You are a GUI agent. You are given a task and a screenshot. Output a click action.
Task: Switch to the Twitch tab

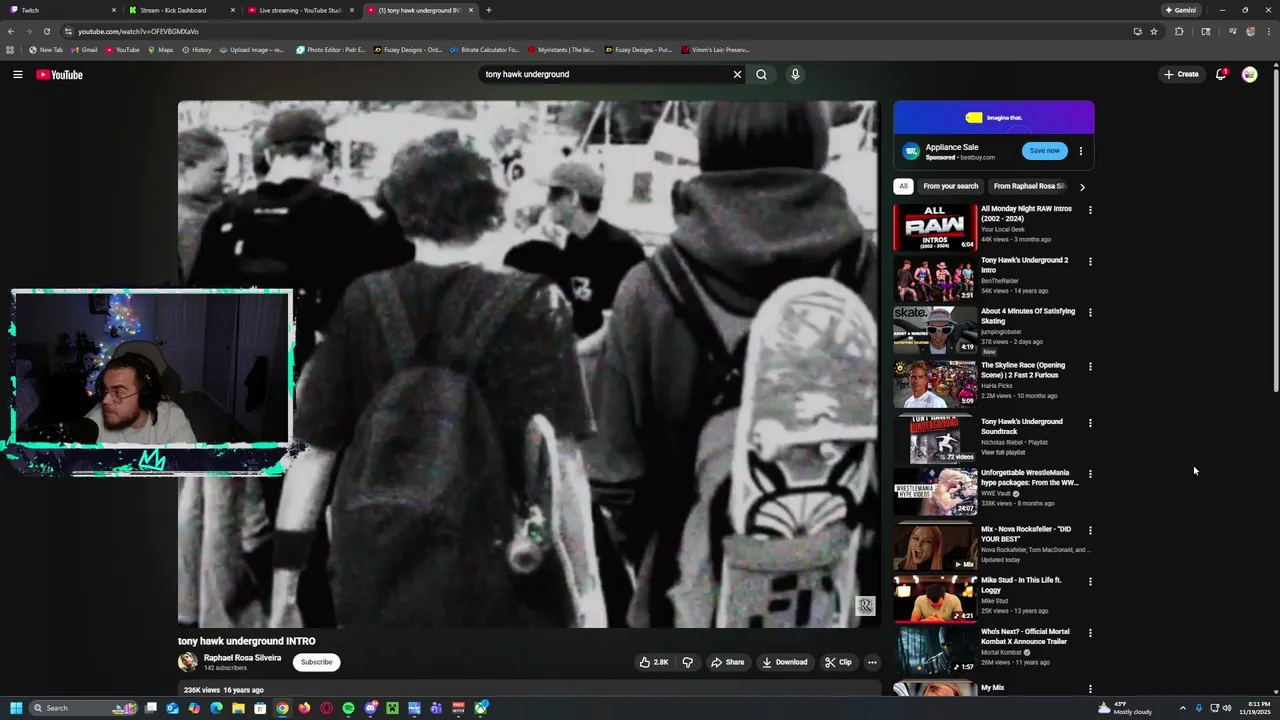click(60, 10)
